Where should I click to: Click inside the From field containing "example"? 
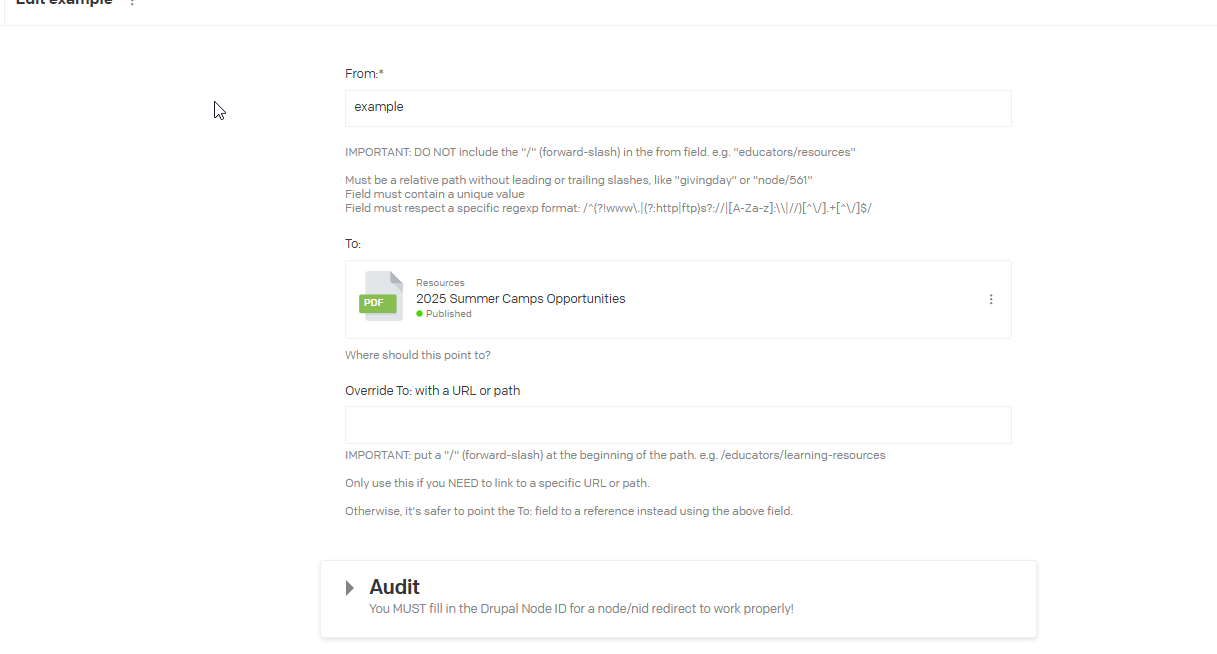tap(677, 108)
